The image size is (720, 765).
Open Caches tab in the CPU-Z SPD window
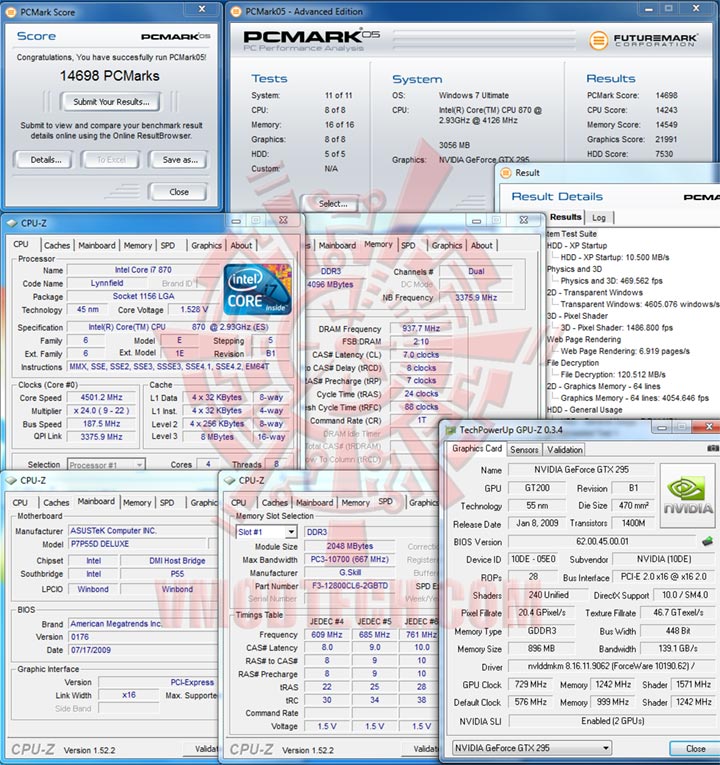coord(275,503)
